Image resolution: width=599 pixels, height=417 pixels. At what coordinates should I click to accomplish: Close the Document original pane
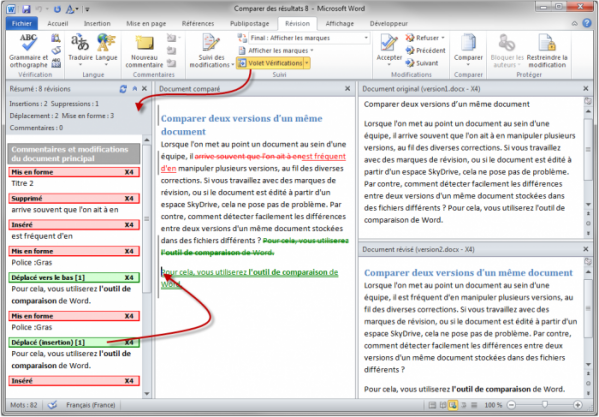[x=586, y=89]
